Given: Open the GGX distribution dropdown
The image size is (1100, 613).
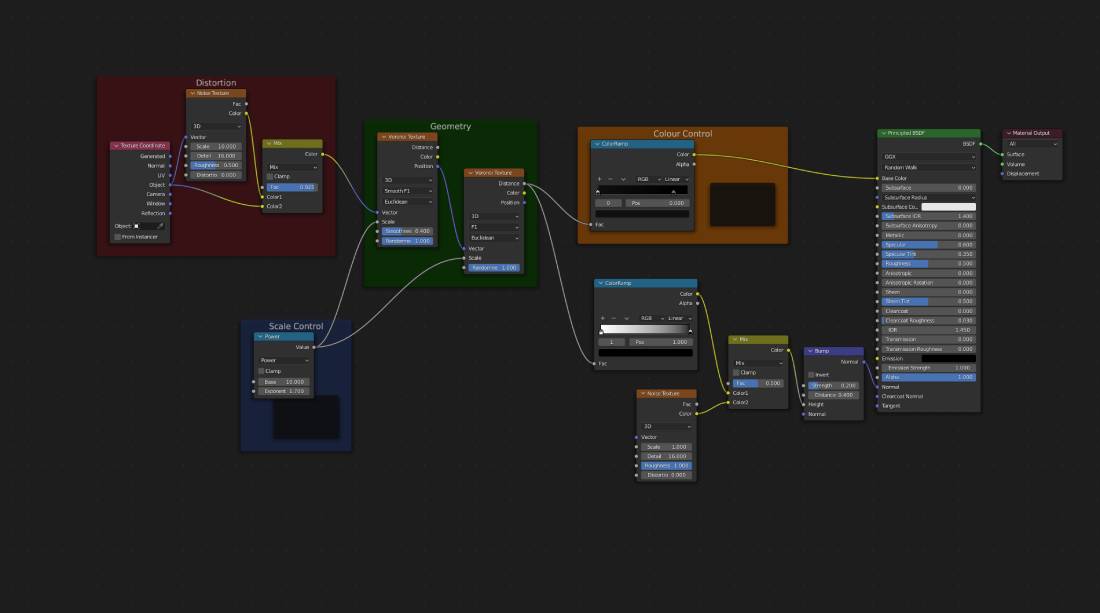Looking at the screenshot, I should tap(929, 157).
